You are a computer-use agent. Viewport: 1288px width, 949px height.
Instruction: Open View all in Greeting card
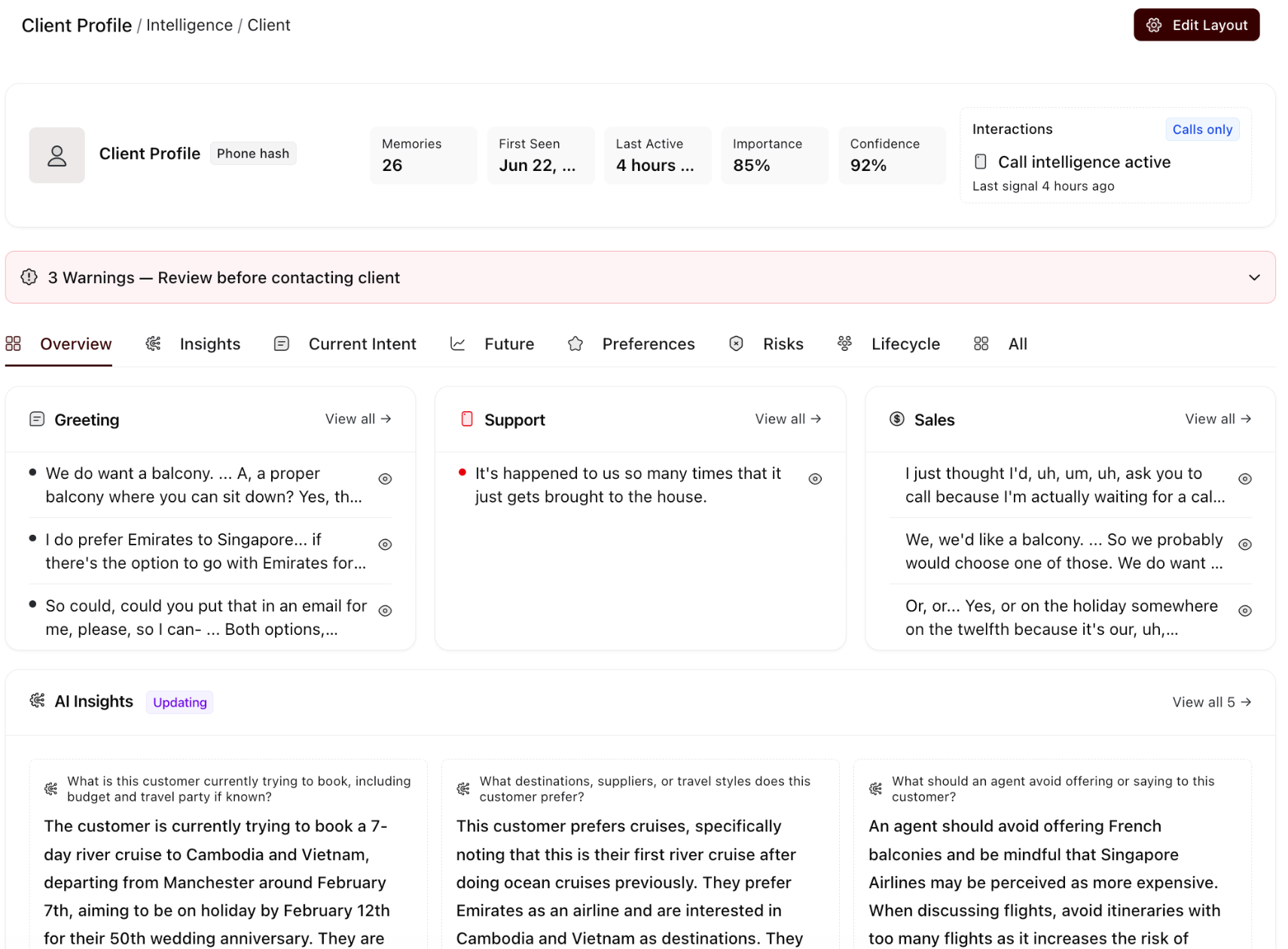coord(358,419)
